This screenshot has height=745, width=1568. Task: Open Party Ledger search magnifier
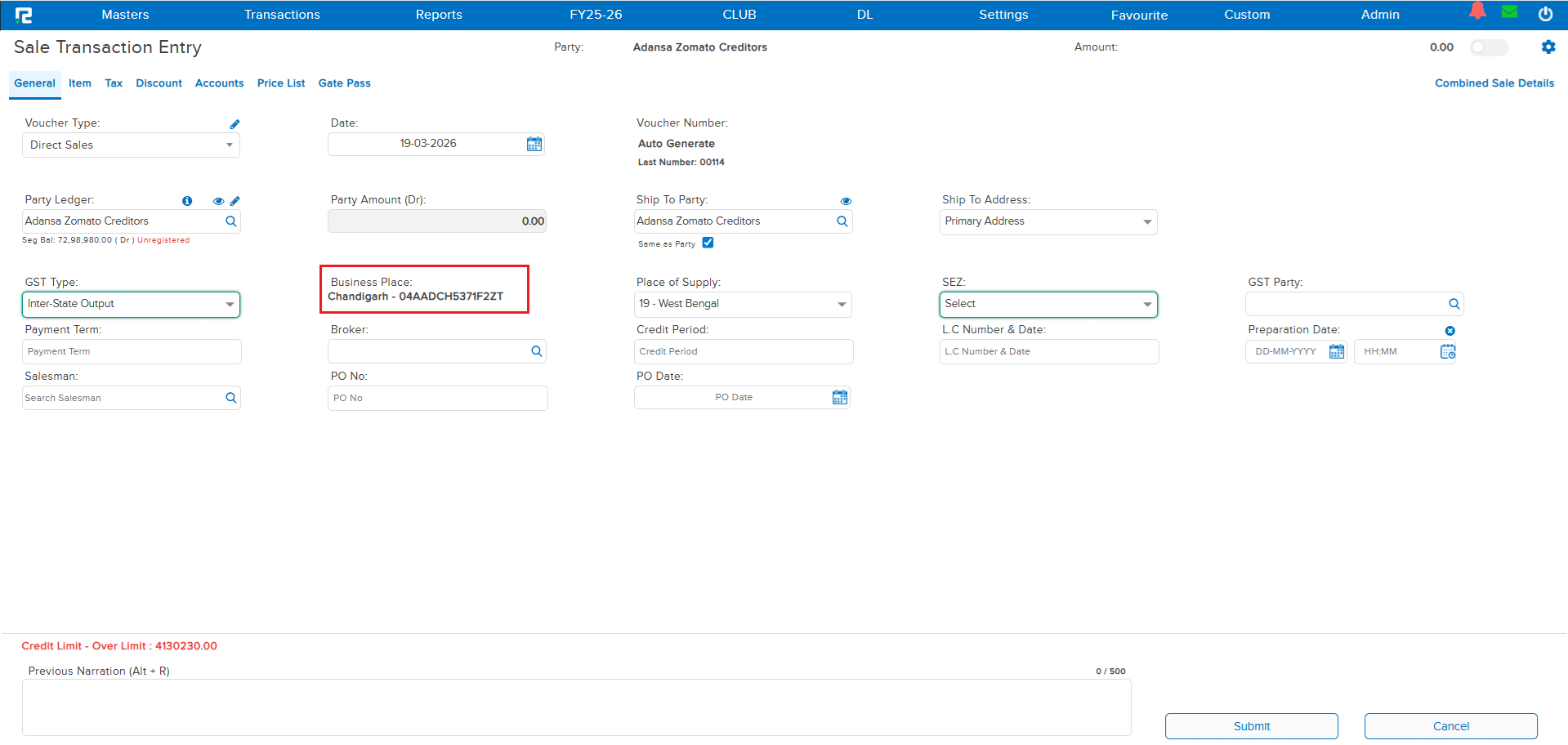[230, 221]
